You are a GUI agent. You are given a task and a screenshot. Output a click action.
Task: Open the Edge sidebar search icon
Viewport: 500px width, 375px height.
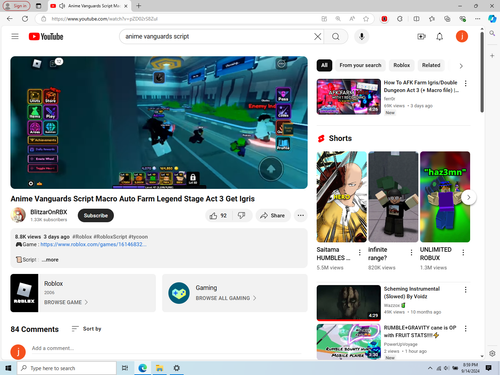[x=492, y=33]
